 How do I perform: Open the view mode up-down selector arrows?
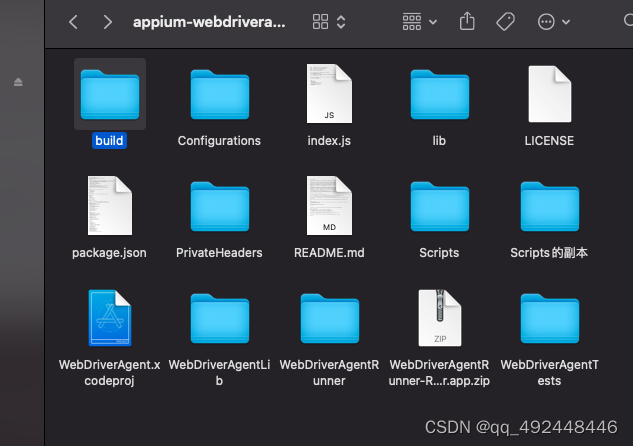[341, 22]
